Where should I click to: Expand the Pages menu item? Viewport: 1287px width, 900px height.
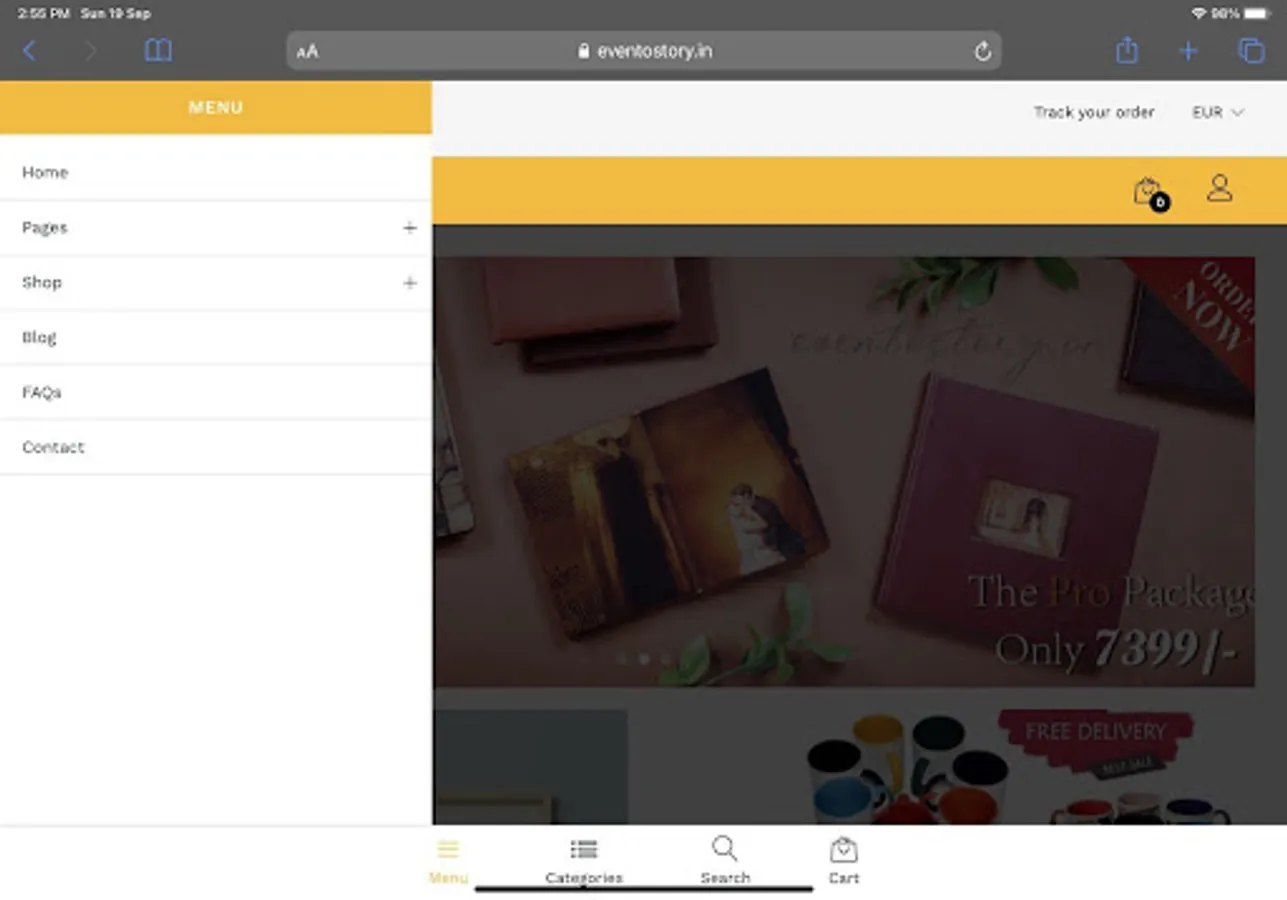409,227
